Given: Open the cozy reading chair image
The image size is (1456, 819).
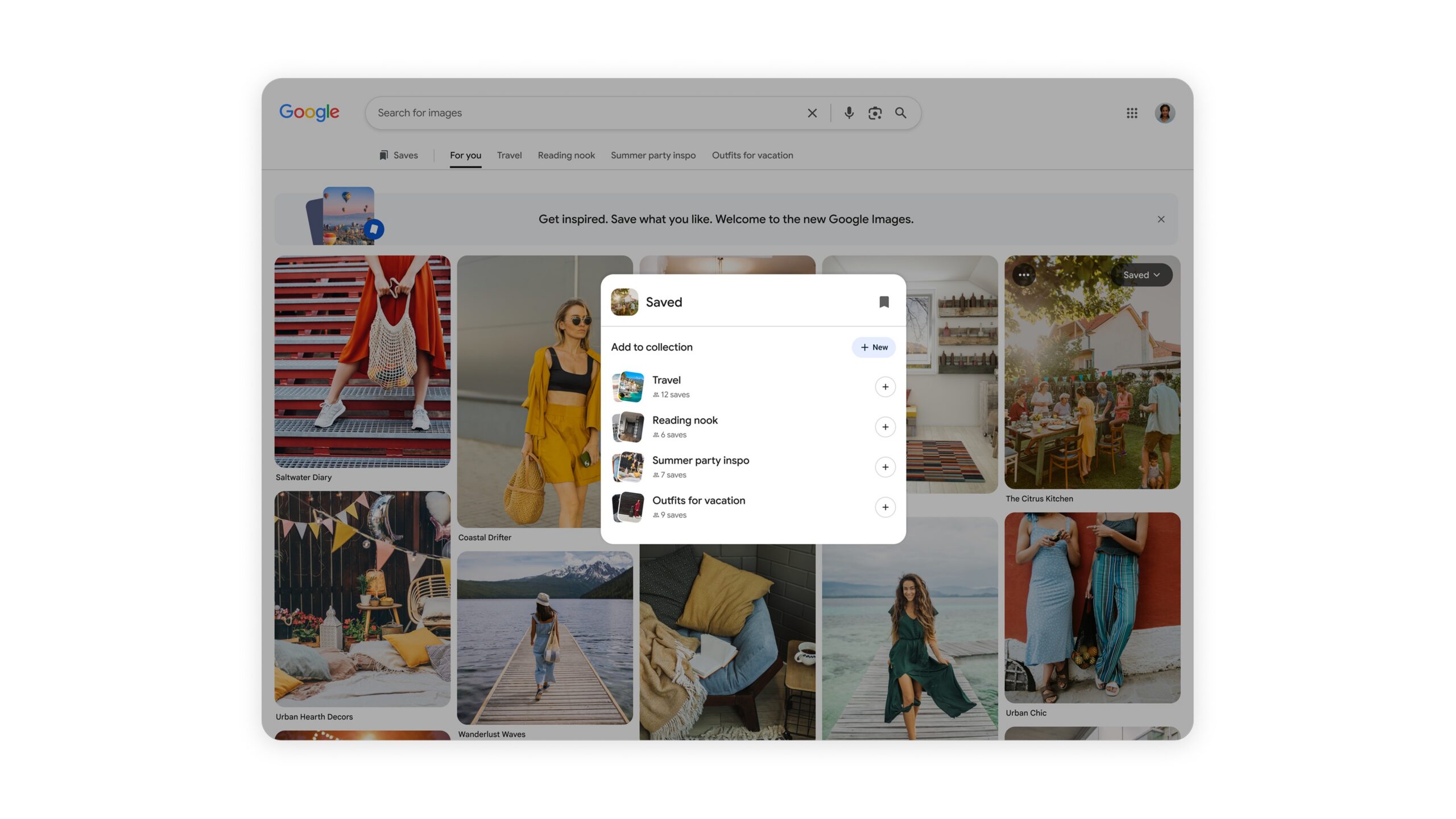Looking at the screenshot, I should [727, 642].
